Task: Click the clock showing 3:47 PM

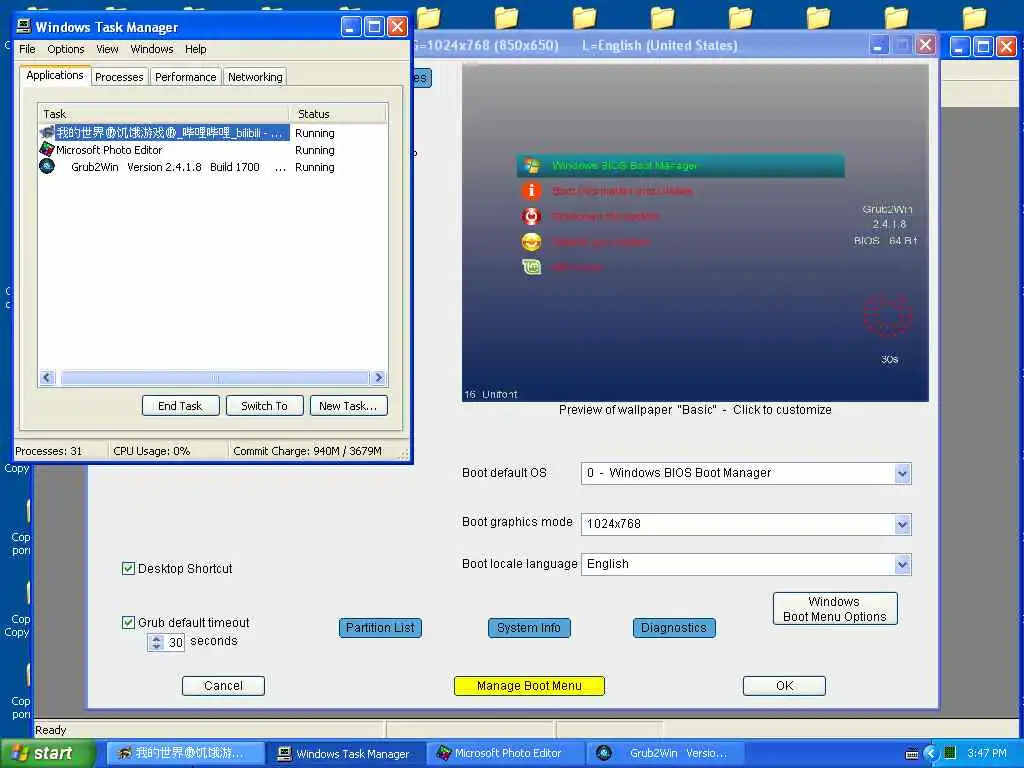Action: coord(986,753)
